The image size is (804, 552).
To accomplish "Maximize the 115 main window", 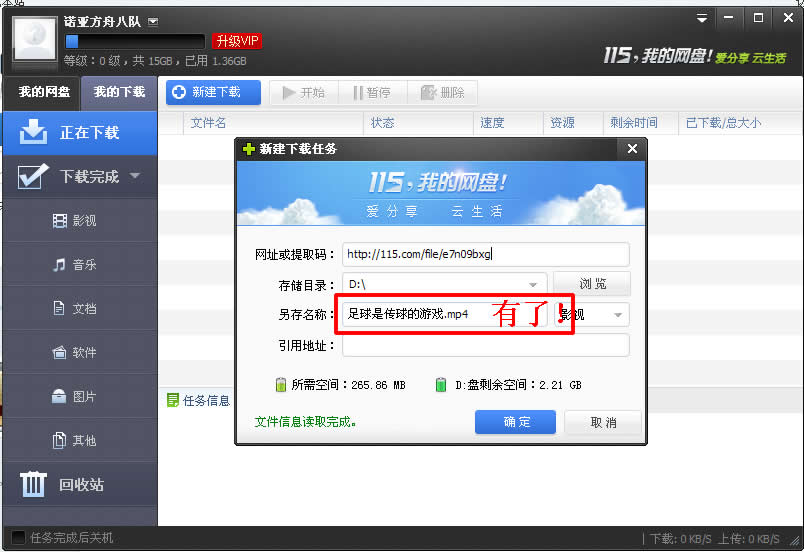I will coord(758,18).
